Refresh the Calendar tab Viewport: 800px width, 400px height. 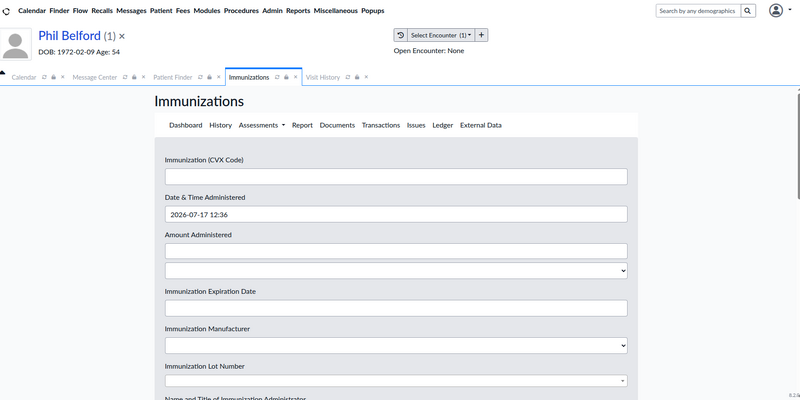coord(44,77)
